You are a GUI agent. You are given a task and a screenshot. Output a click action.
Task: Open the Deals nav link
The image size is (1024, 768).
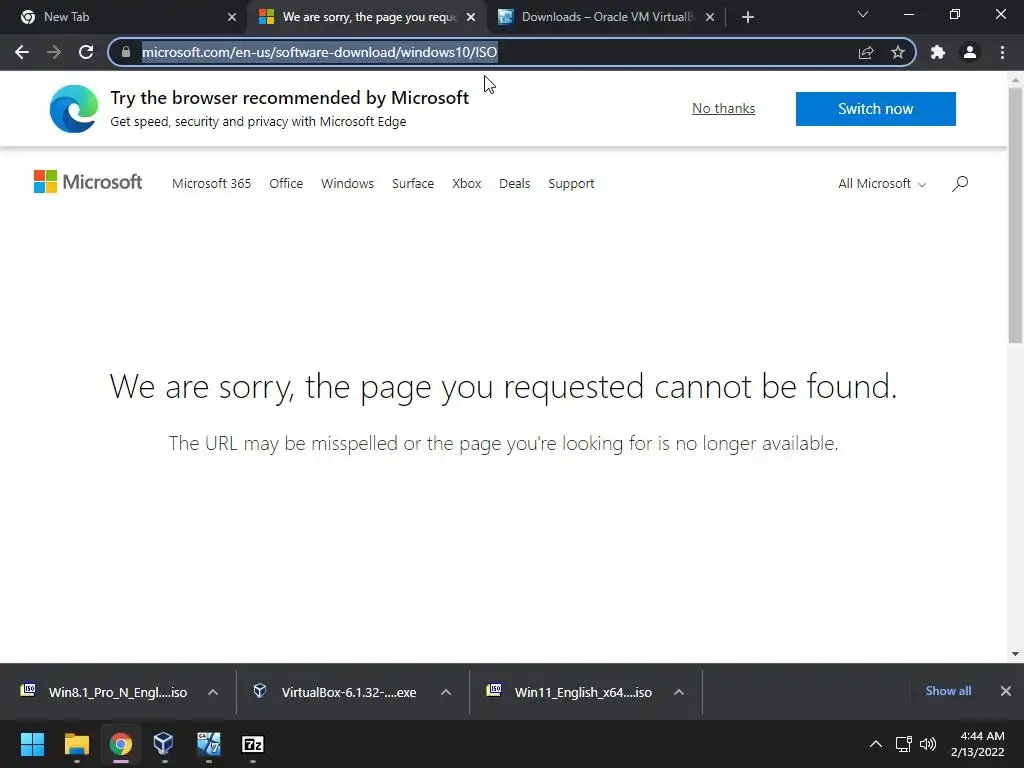click(x=515, y=184)
